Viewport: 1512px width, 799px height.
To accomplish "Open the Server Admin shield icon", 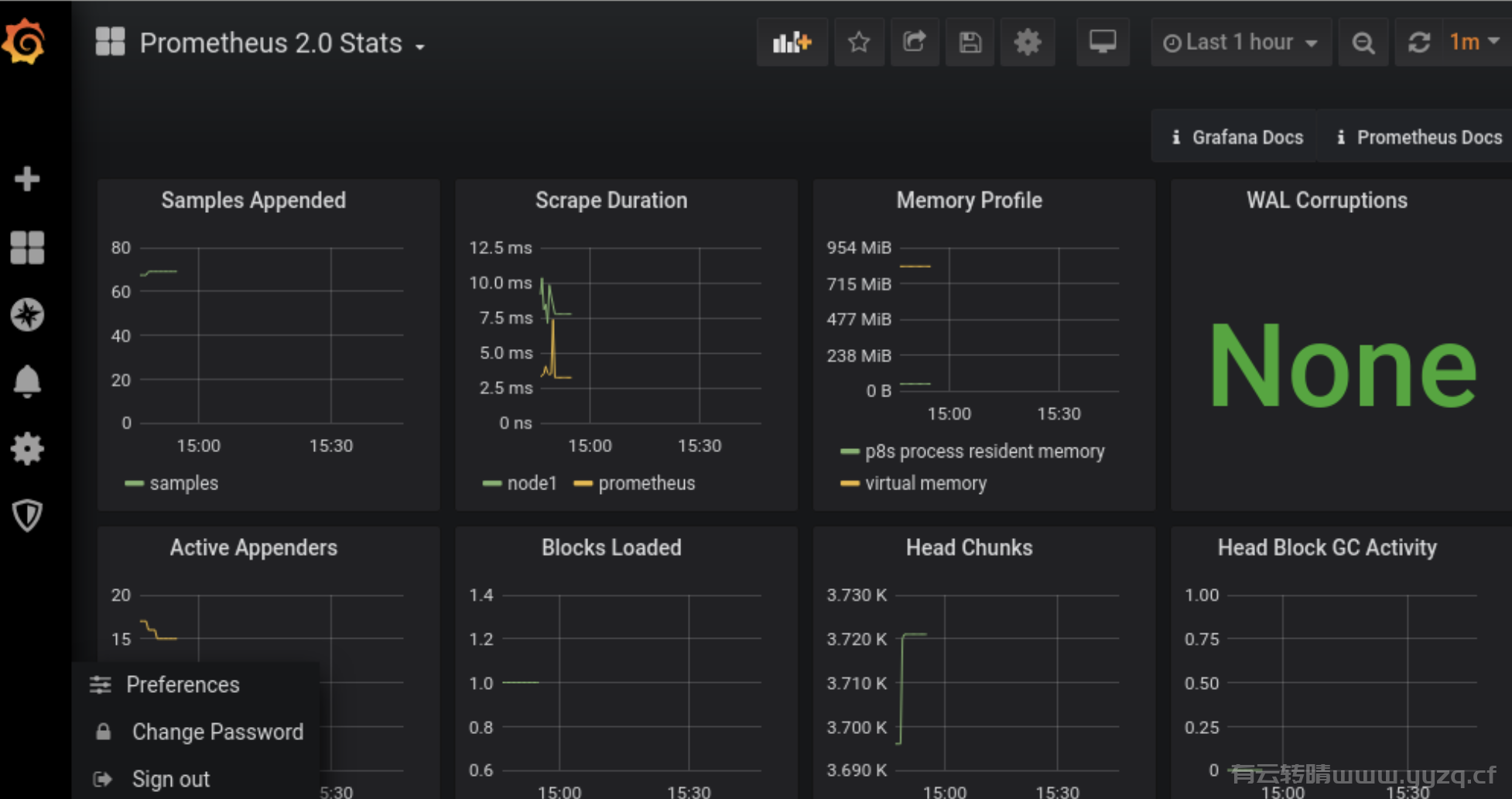I will (x=27, y=516).
